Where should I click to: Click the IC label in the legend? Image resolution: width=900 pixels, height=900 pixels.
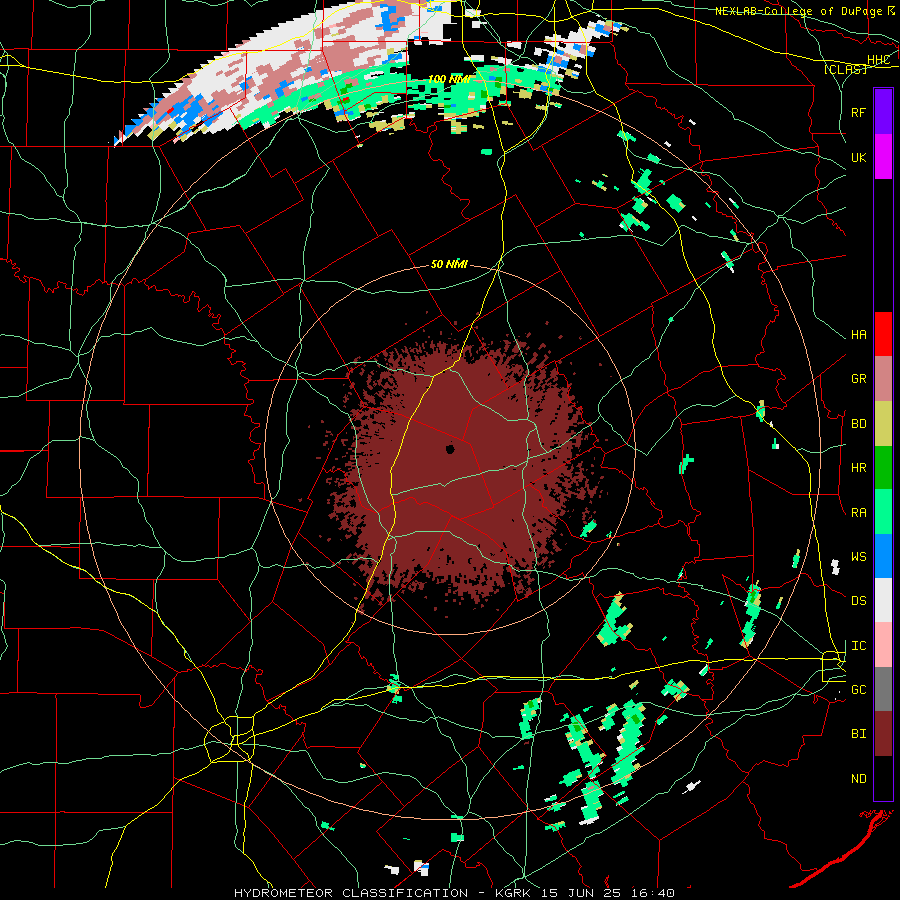pyautogui.click(x=858, y=646)
